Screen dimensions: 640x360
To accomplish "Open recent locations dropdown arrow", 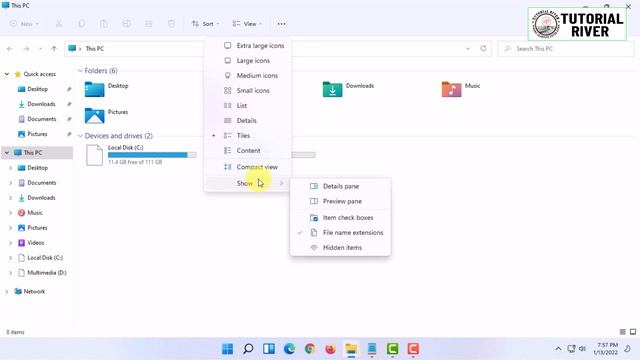I will click(x=40, y=49).
